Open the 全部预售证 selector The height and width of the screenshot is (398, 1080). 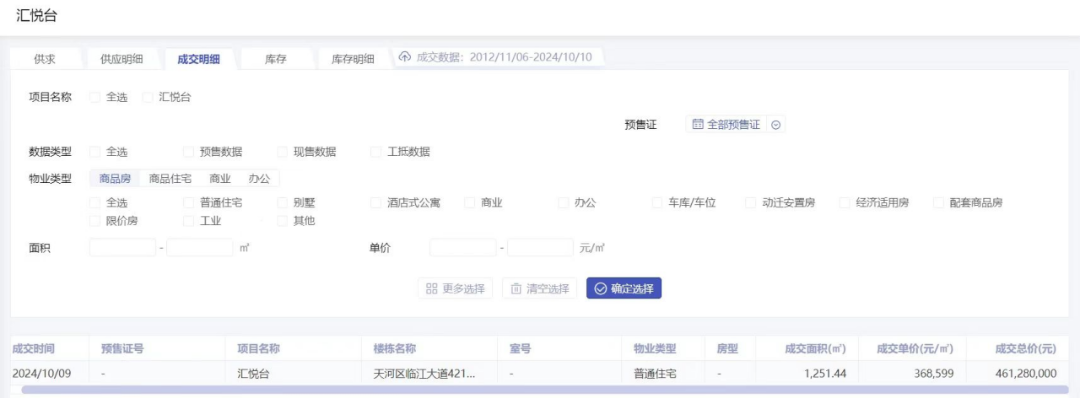[727, 125]
